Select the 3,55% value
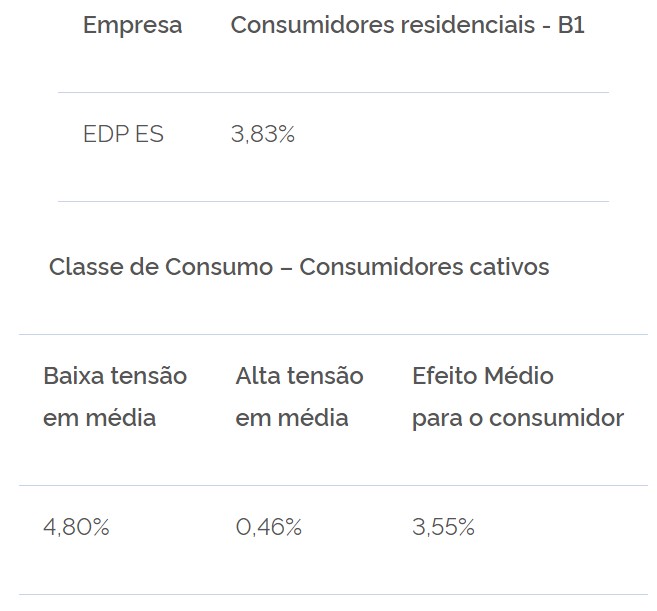This screenshot has height=611, width=657. (x=443, y=527)
